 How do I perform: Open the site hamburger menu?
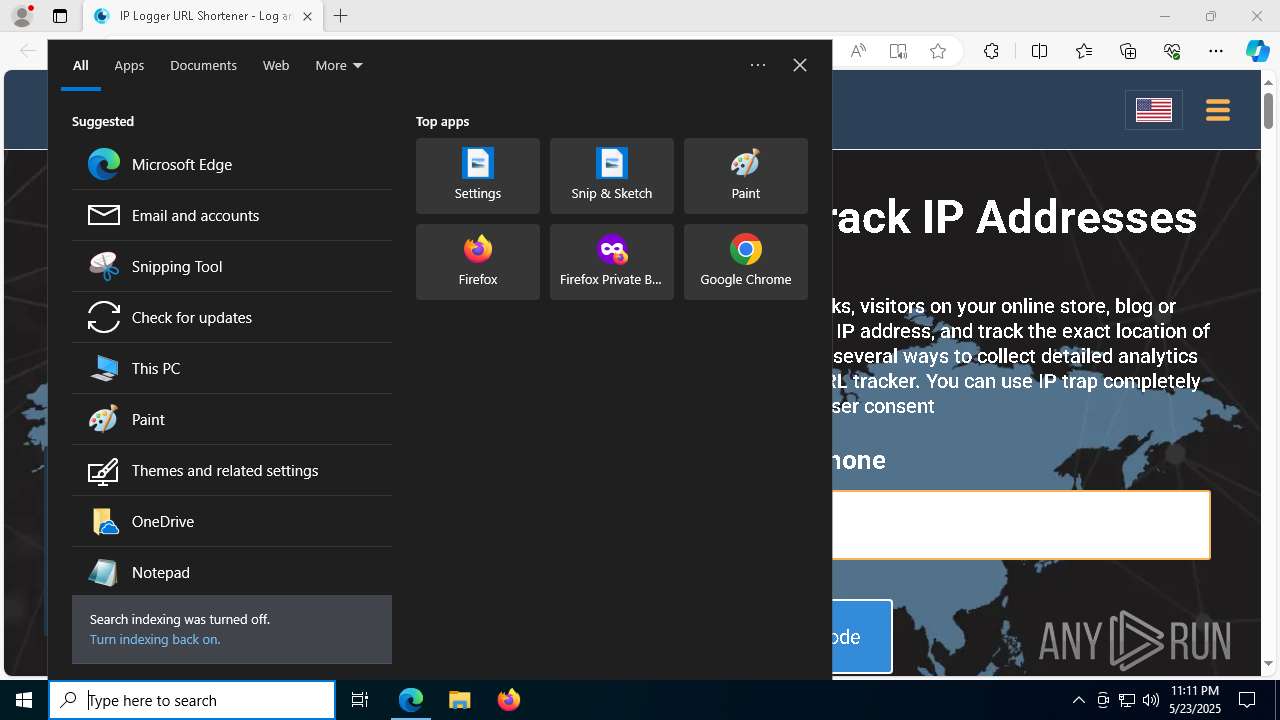pos(1218,110)
